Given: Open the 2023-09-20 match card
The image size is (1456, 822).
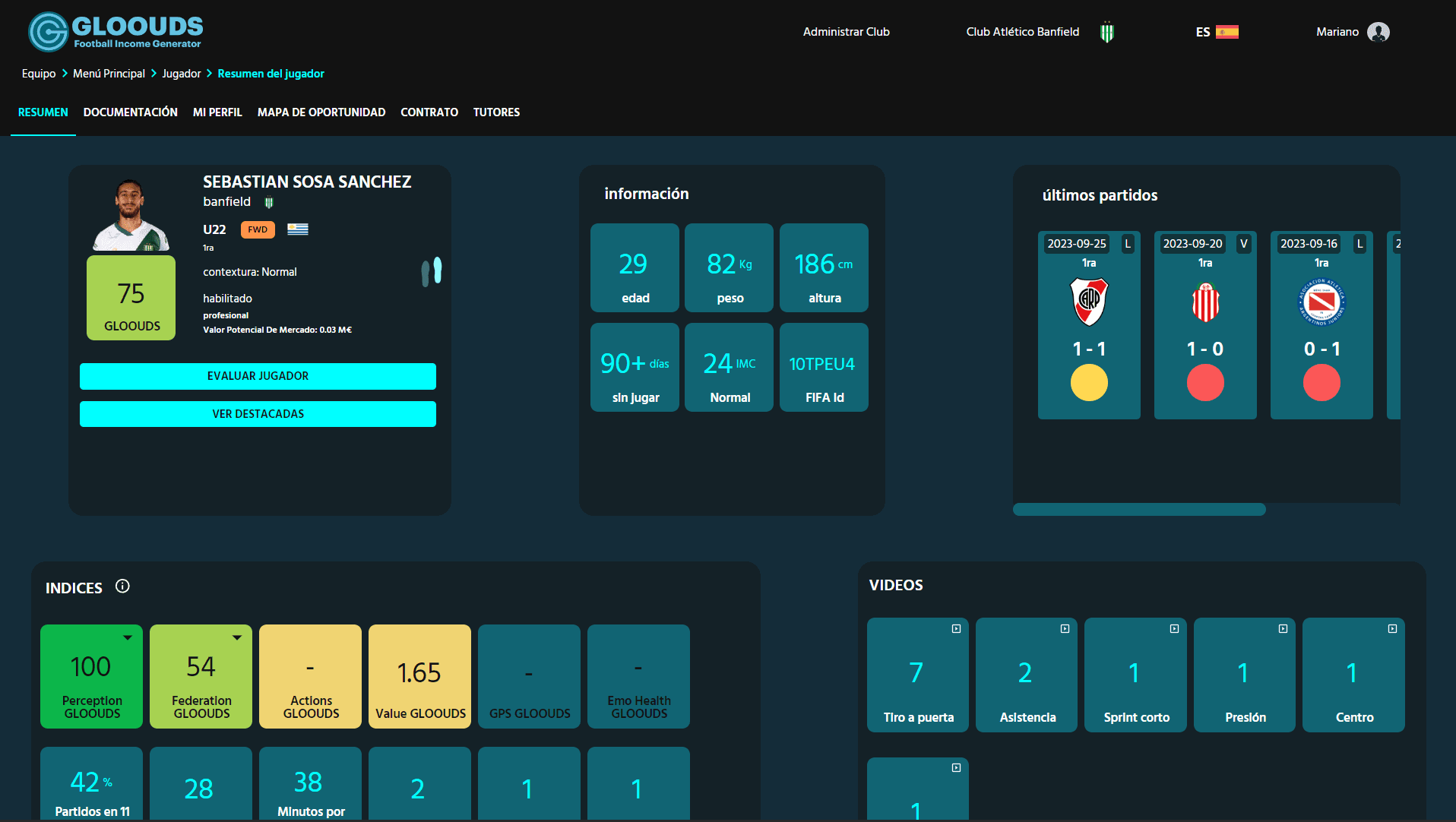Looking at the screenshot, I should (1205, 325).
